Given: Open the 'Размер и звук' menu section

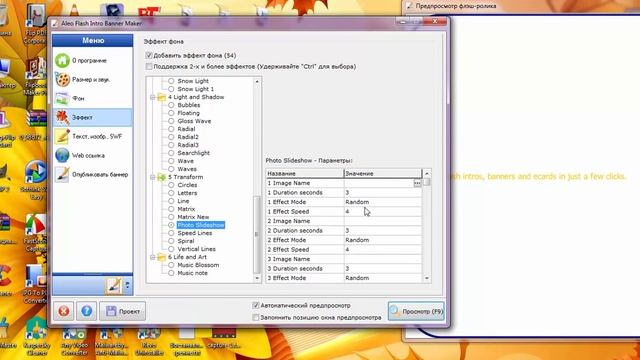Looking at the screenshot, I should [x=92, y=80].
